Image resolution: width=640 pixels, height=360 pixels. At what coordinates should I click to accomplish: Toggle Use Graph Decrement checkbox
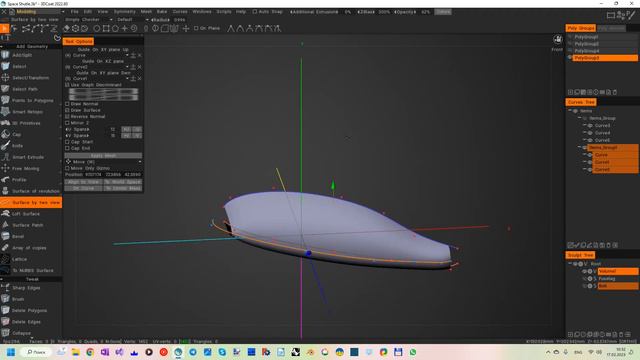(x=67, y=85)
